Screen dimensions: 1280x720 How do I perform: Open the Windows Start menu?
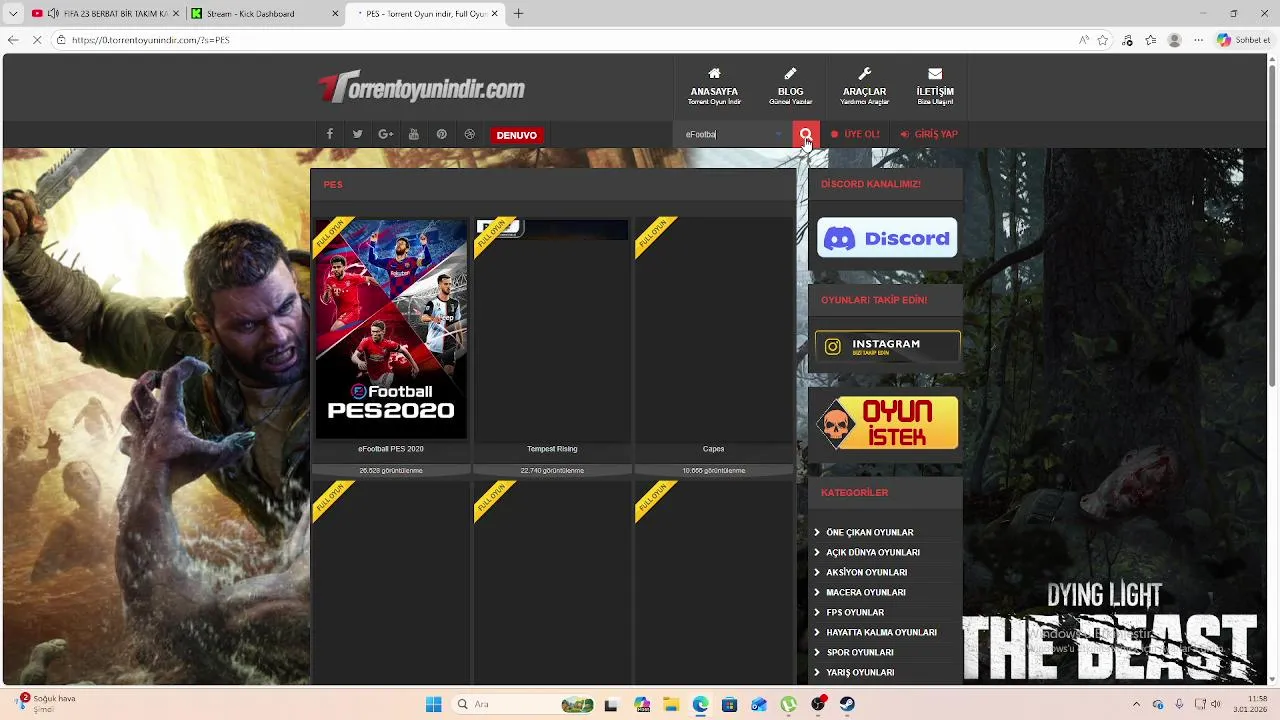433,705
